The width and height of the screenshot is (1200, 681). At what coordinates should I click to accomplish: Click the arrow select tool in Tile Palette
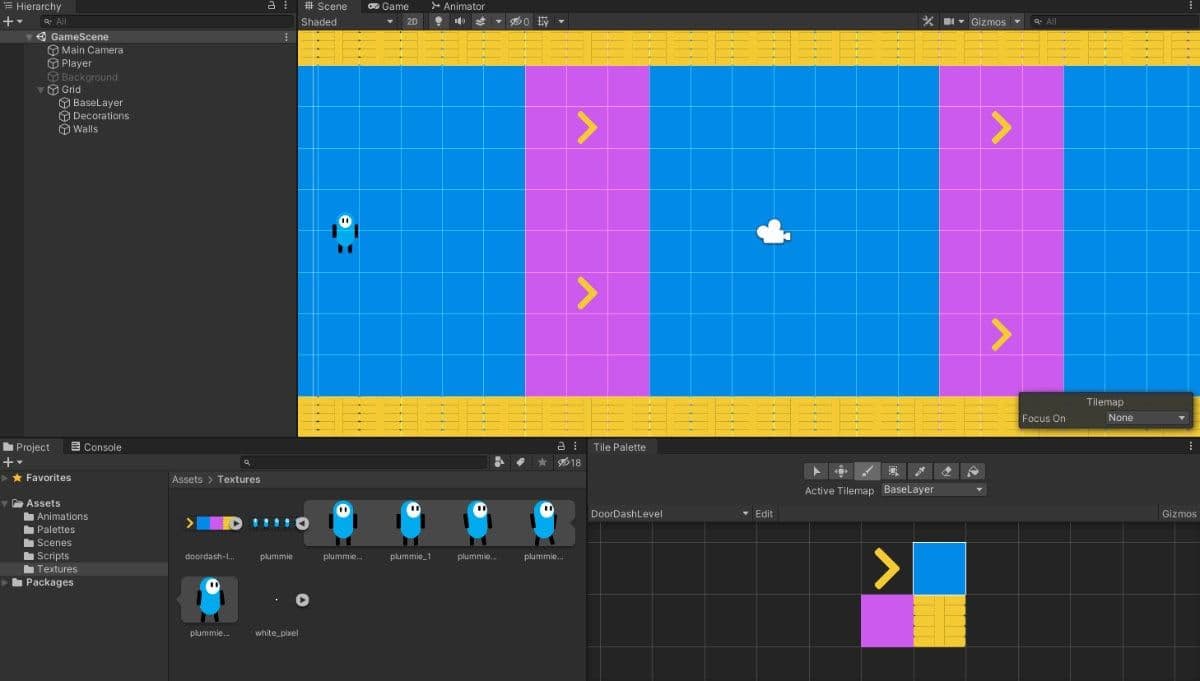(816, 471)
